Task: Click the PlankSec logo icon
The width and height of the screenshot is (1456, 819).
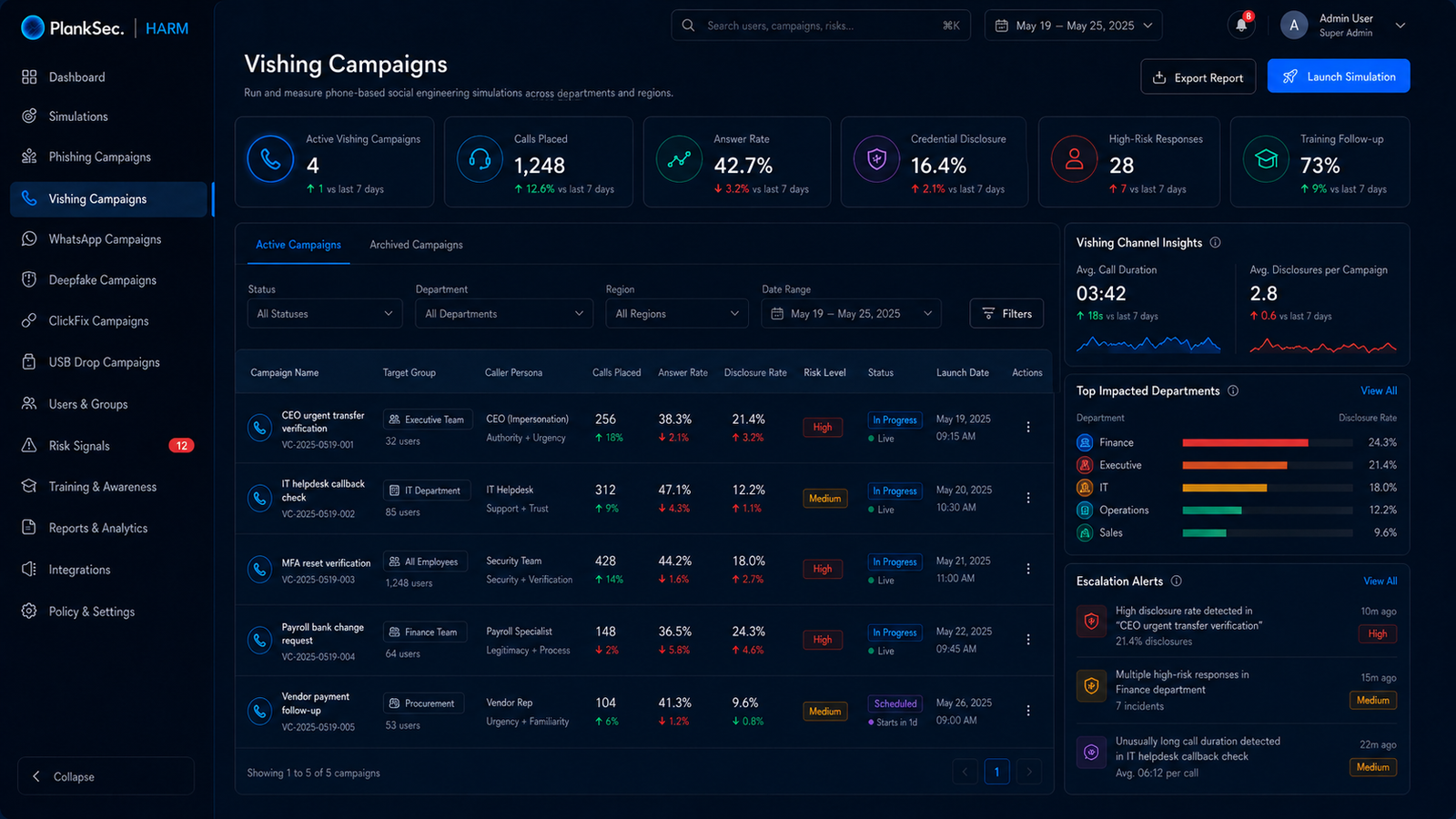Action: [x=33, y=28]
